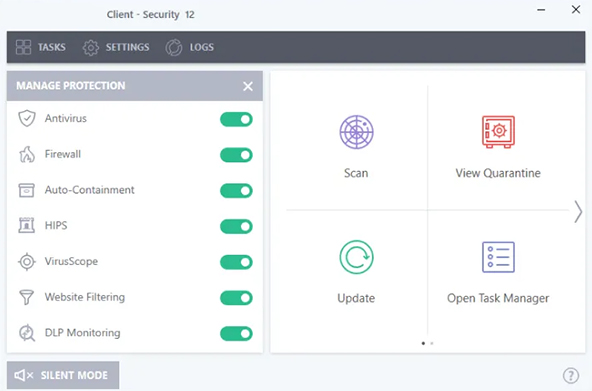The width and height of the screenshot is (592, 391).
Task: Click the HIPS castle icon
Action: coord(26,225)
